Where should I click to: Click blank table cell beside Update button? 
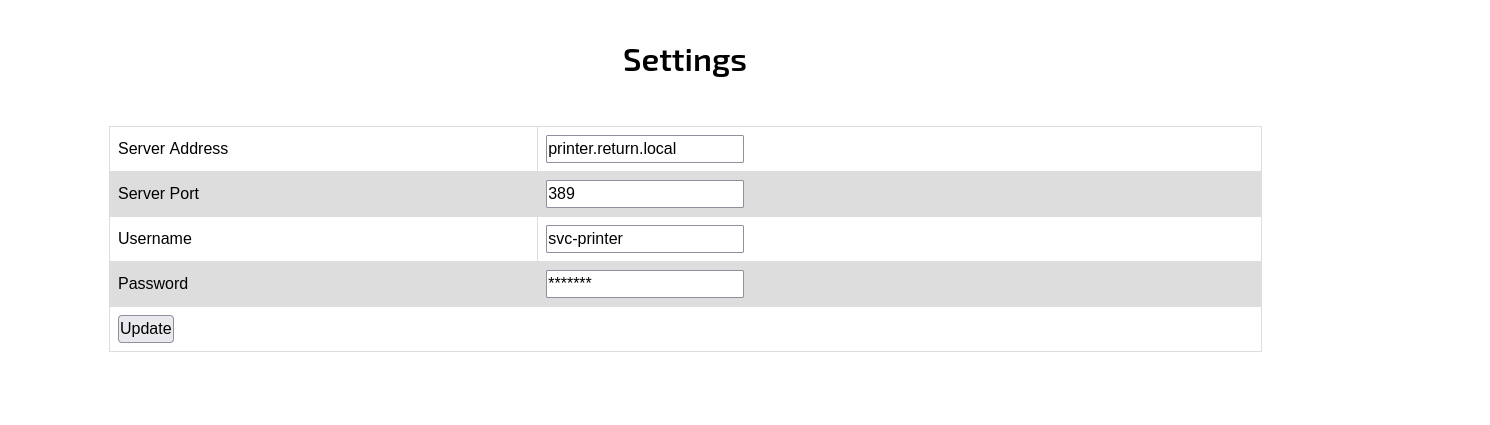[717, 329]
